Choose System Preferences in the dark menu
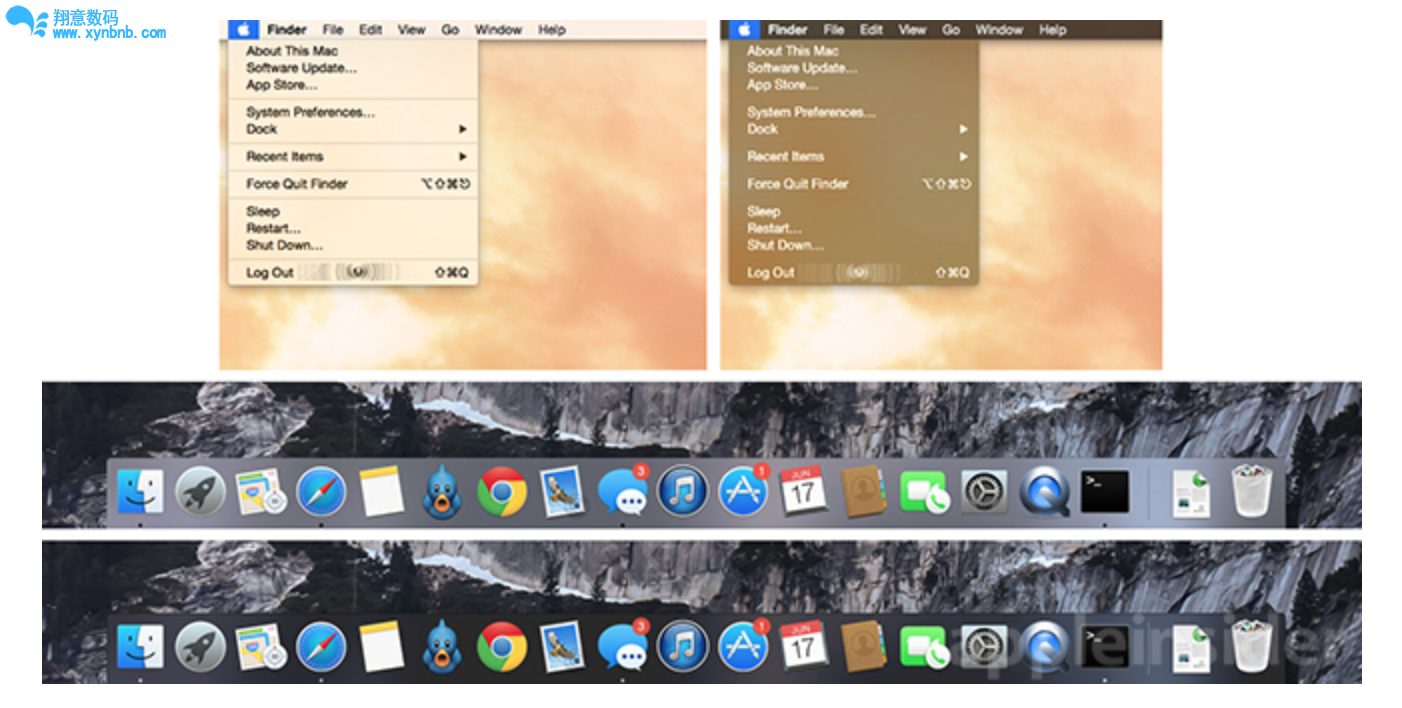 pyautogui.click(x=811, y=112)
